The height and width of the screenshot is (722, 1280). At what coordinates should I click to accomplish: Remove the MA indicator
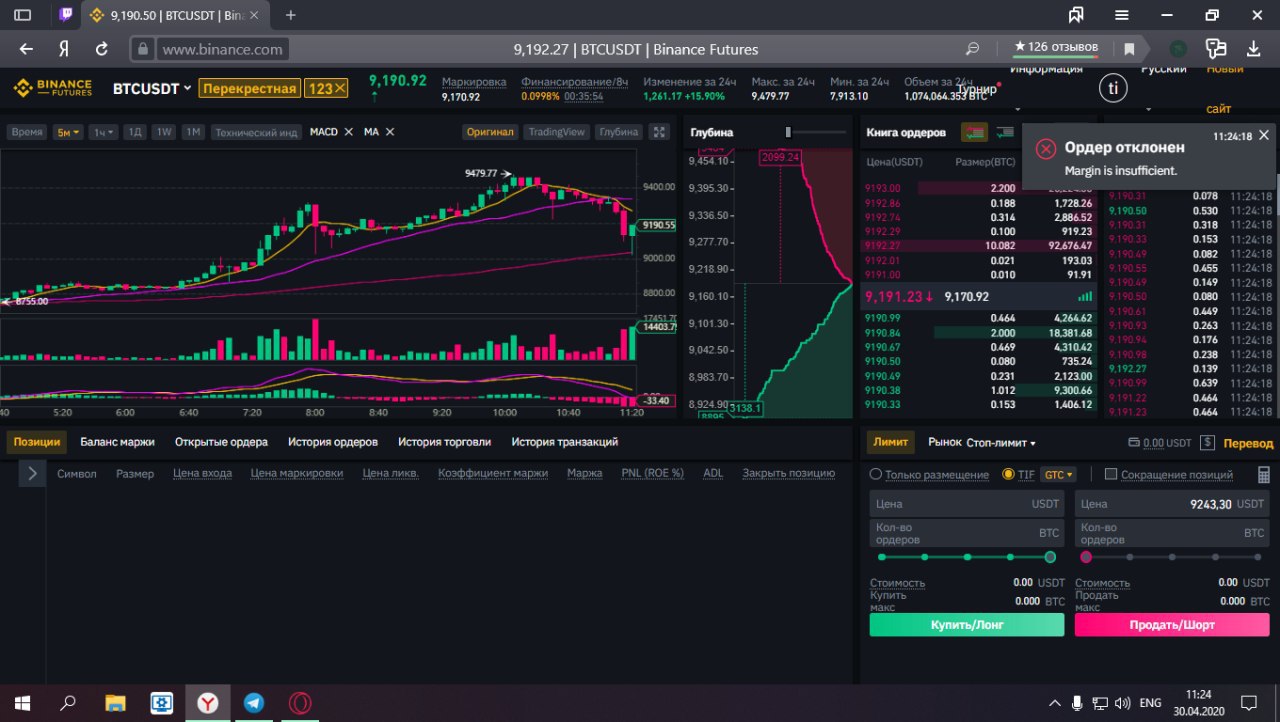(x=390, y=132)
